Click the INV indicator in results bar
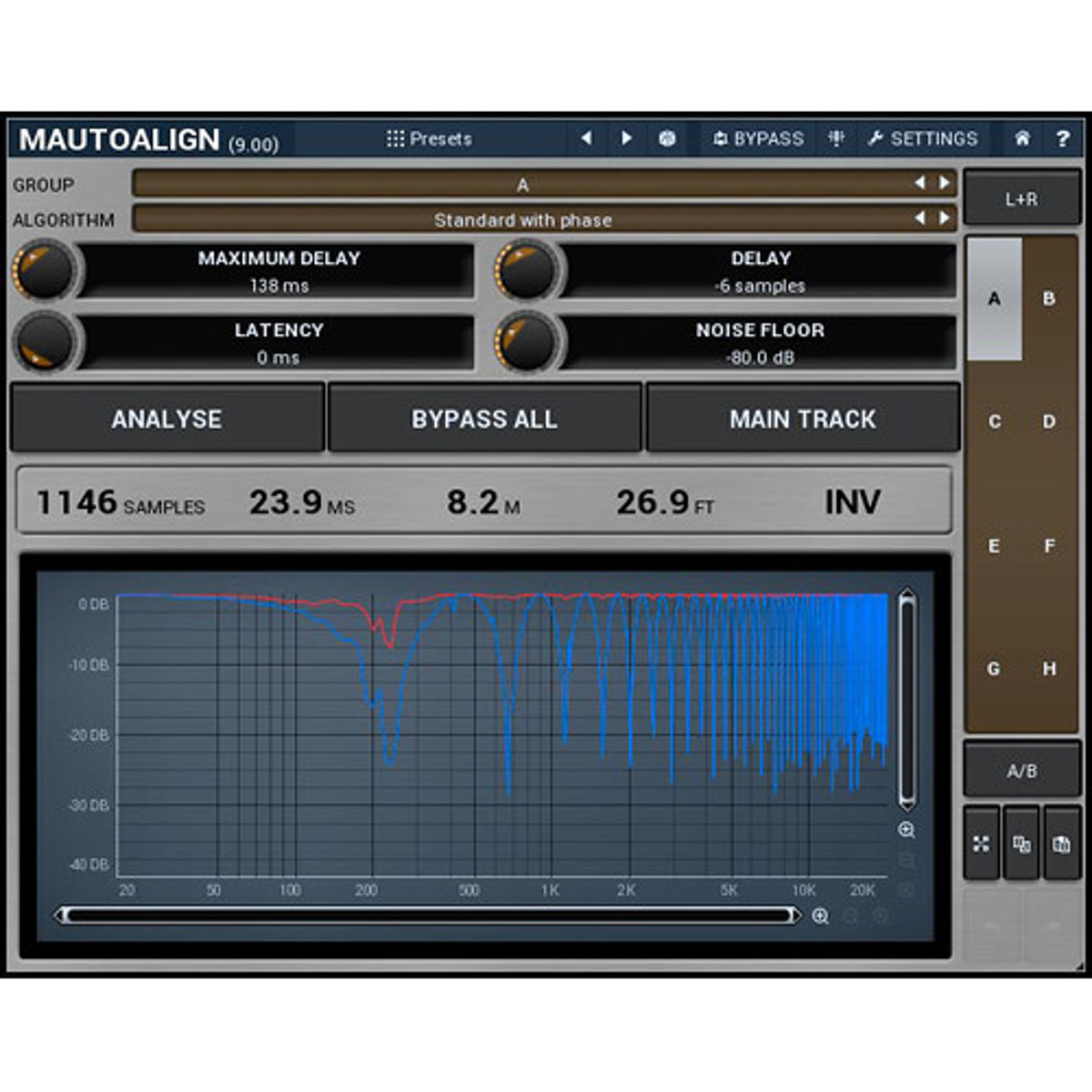Image resolution: width=1092 pixels, height=1092 pixels. (853, 501)
